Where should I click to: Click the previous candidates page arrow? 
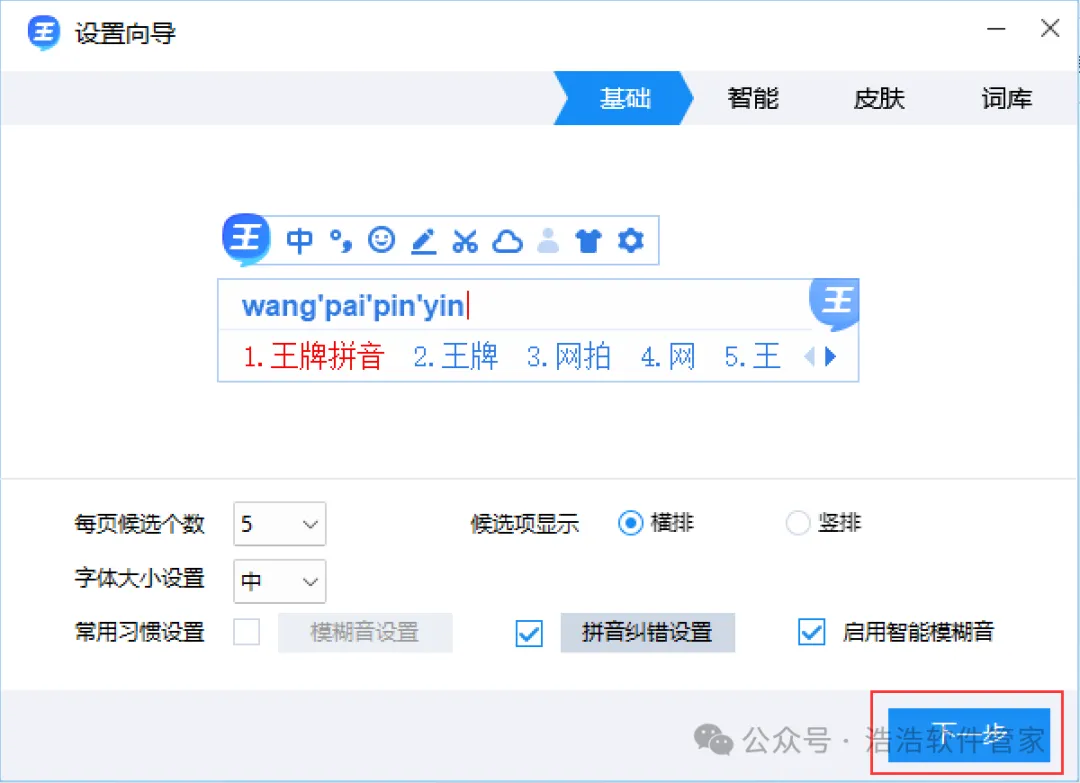point(810,357)
